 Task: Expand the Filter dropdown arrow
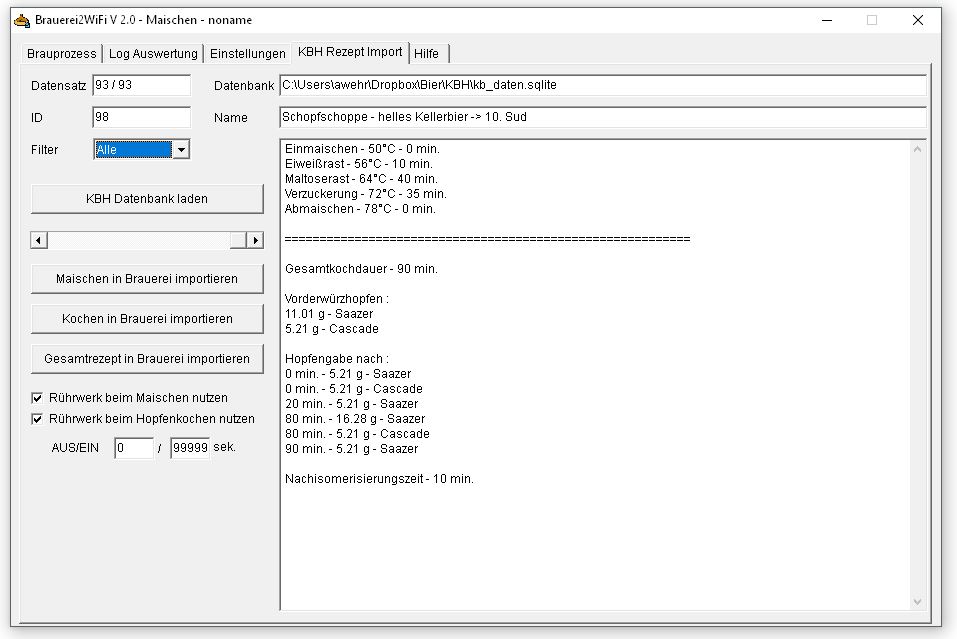click(181, 150)
